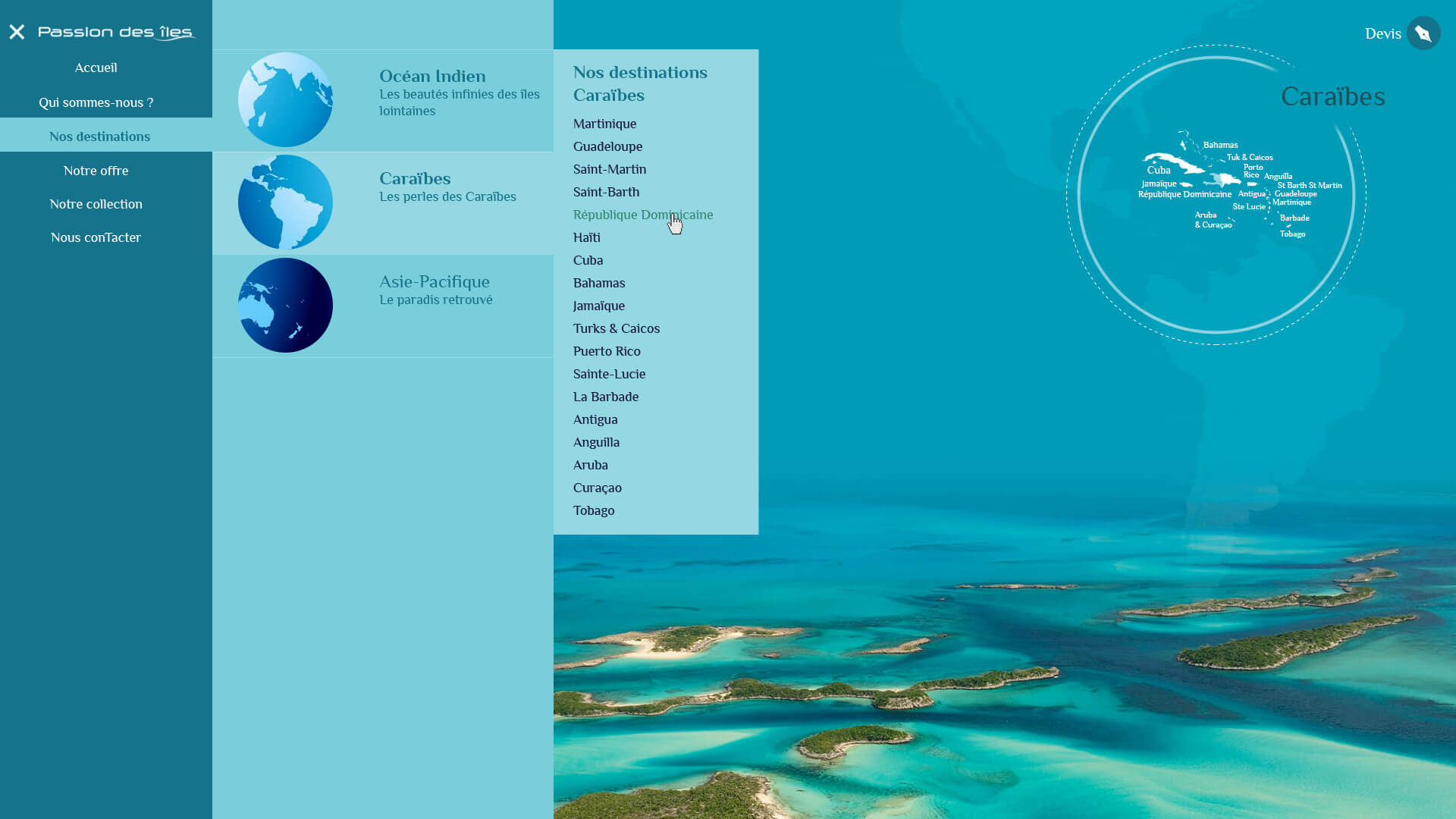Click Tobago at the bottom of the list
Viewport: 1456px width, 819px height.
click(x=594, y=510)
